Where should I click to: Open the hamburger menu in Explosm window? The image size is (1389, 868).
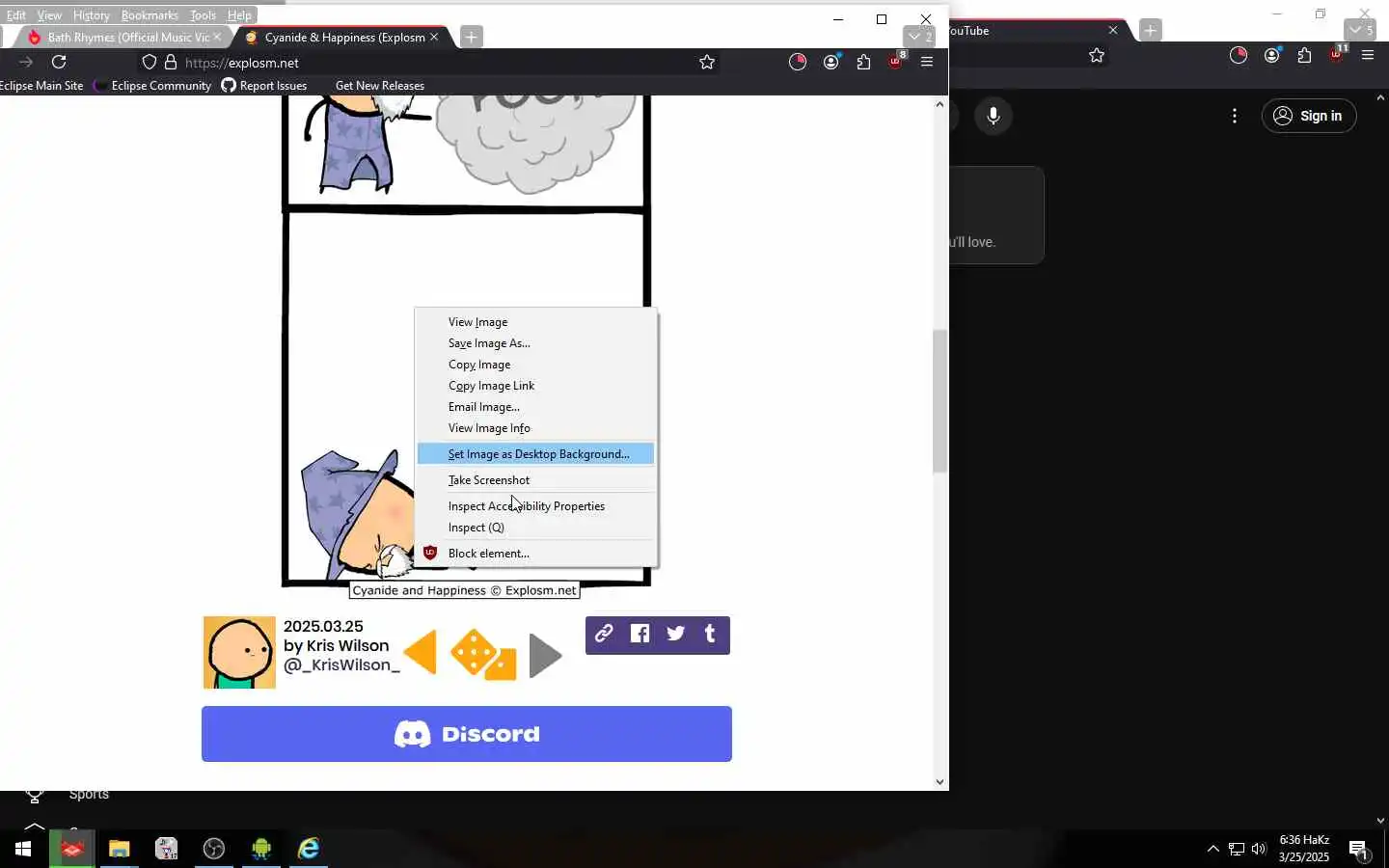tap(927, 62)
